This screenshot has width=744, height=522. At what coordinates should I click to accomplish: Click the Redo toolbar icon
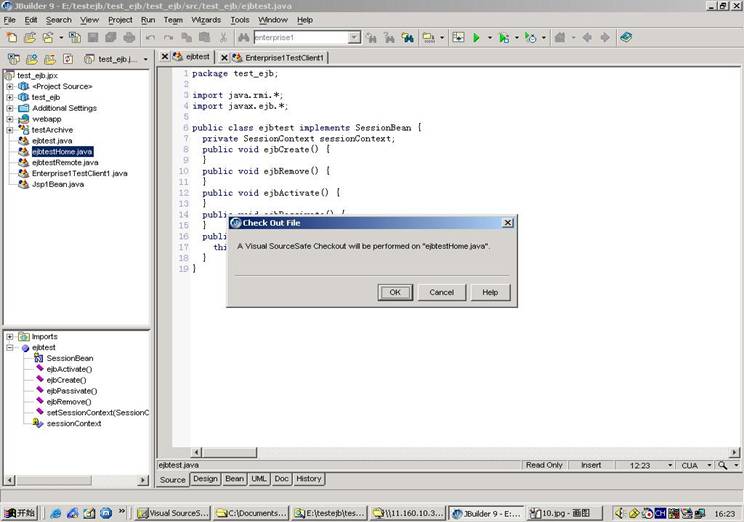(x=168, y=37)
